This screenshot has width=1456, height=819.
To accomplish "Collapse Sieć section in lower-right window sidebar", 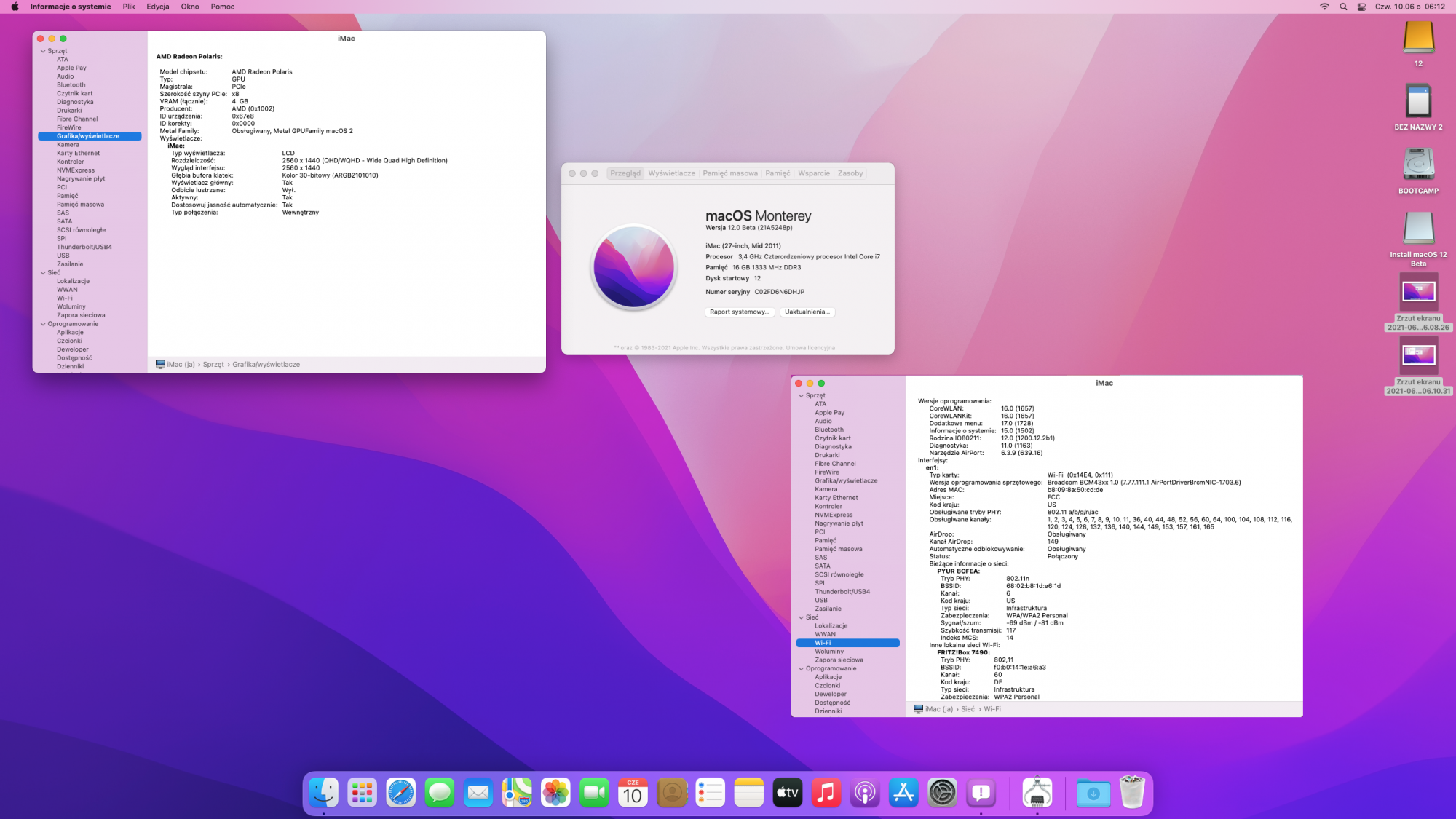I will click(801, 617).
